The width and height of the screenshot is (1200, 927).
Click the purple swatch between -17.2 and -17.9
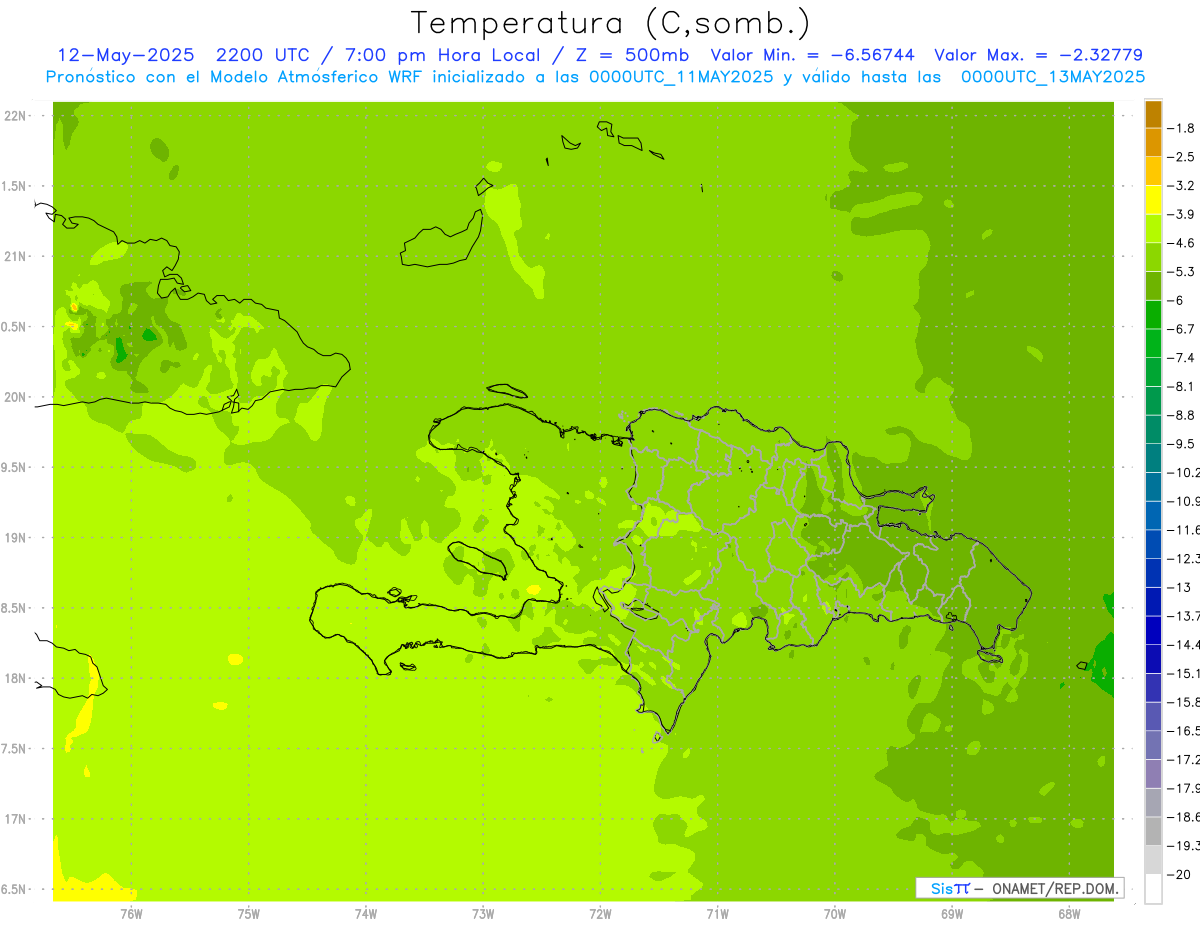pyautogui.click(x=1153, y=774)
